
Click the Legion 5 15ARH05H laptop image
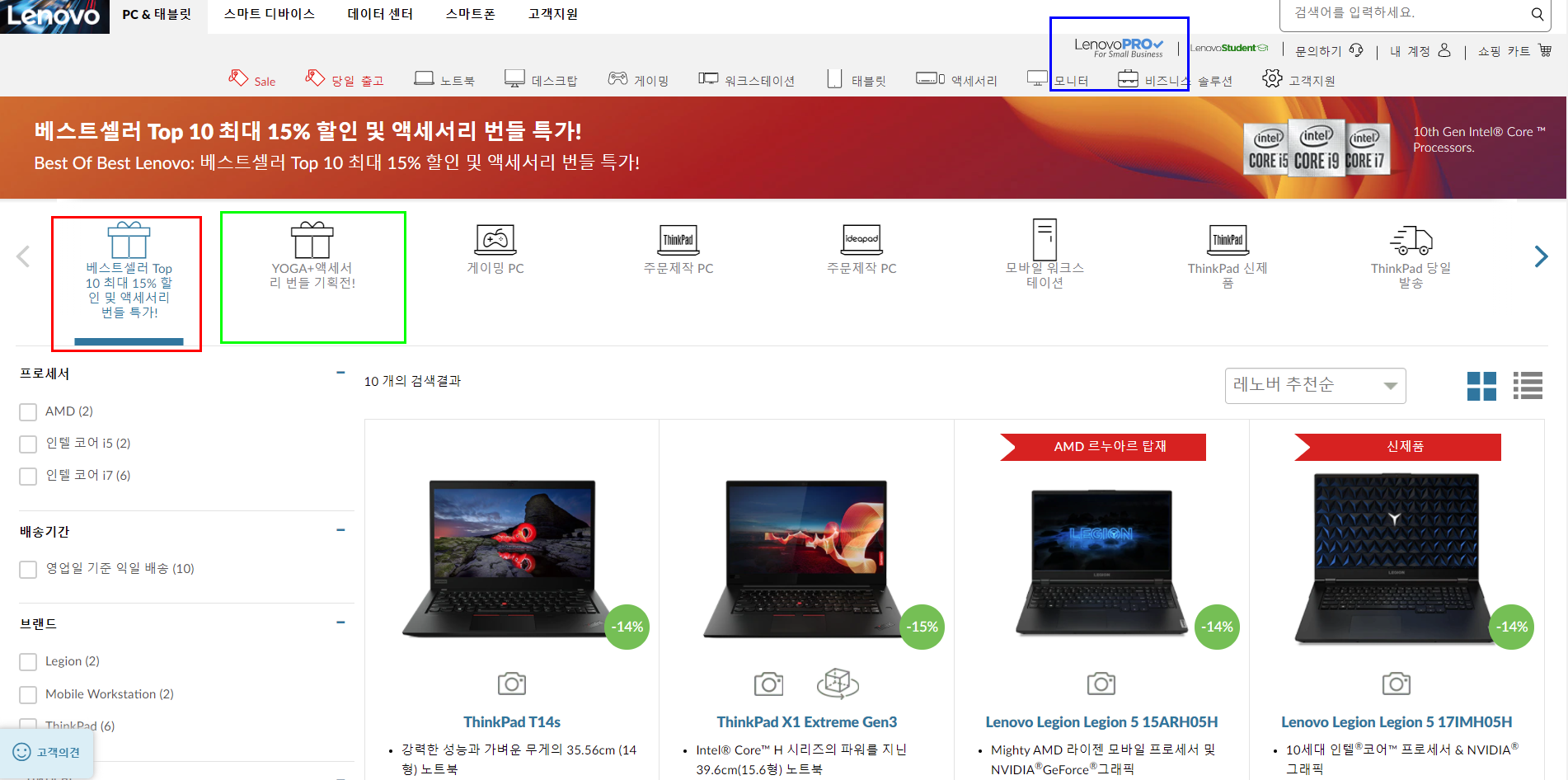point(1101,562)
